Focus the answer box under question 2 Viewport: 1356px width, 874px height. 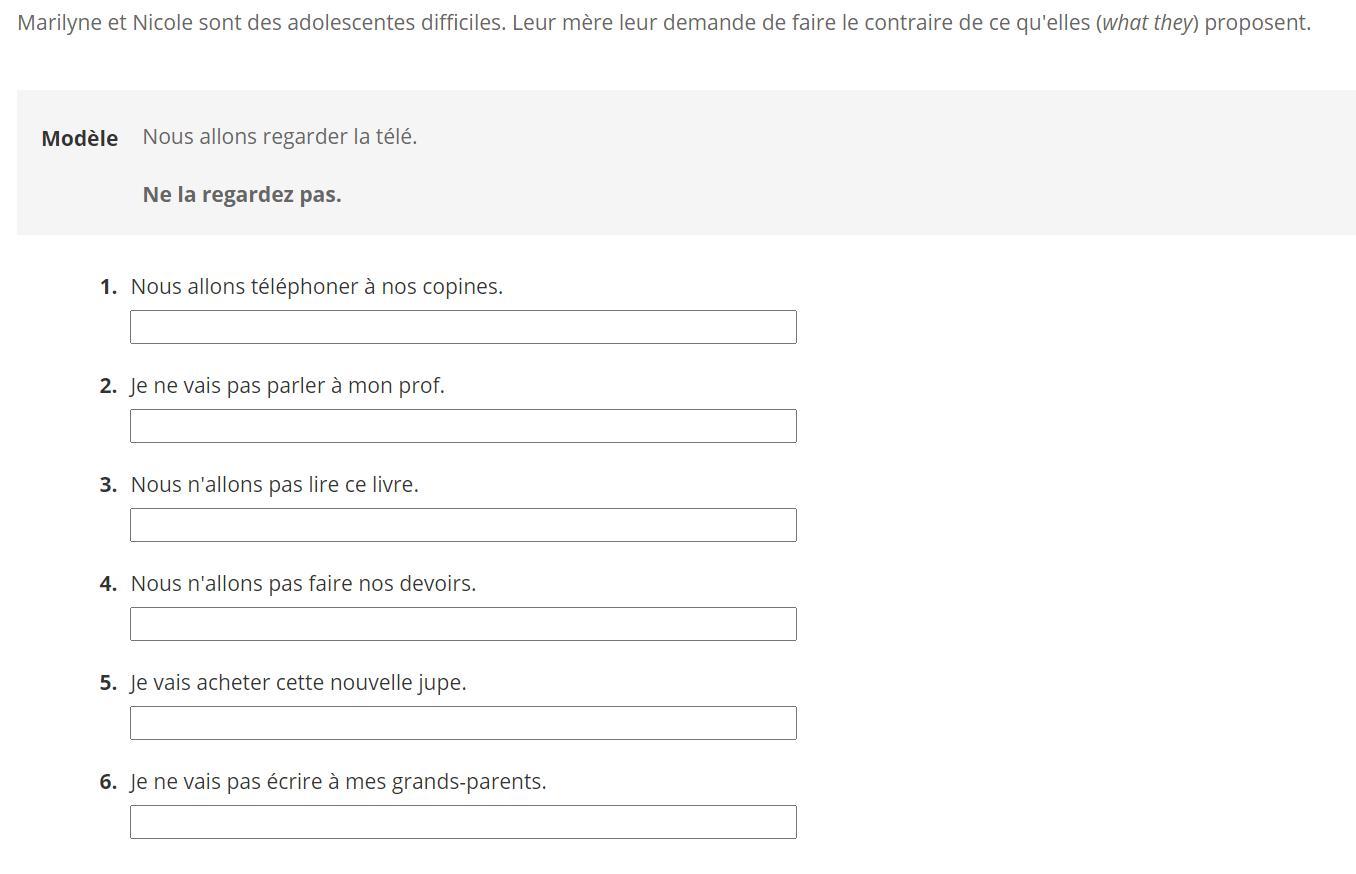tap(463, 426)
